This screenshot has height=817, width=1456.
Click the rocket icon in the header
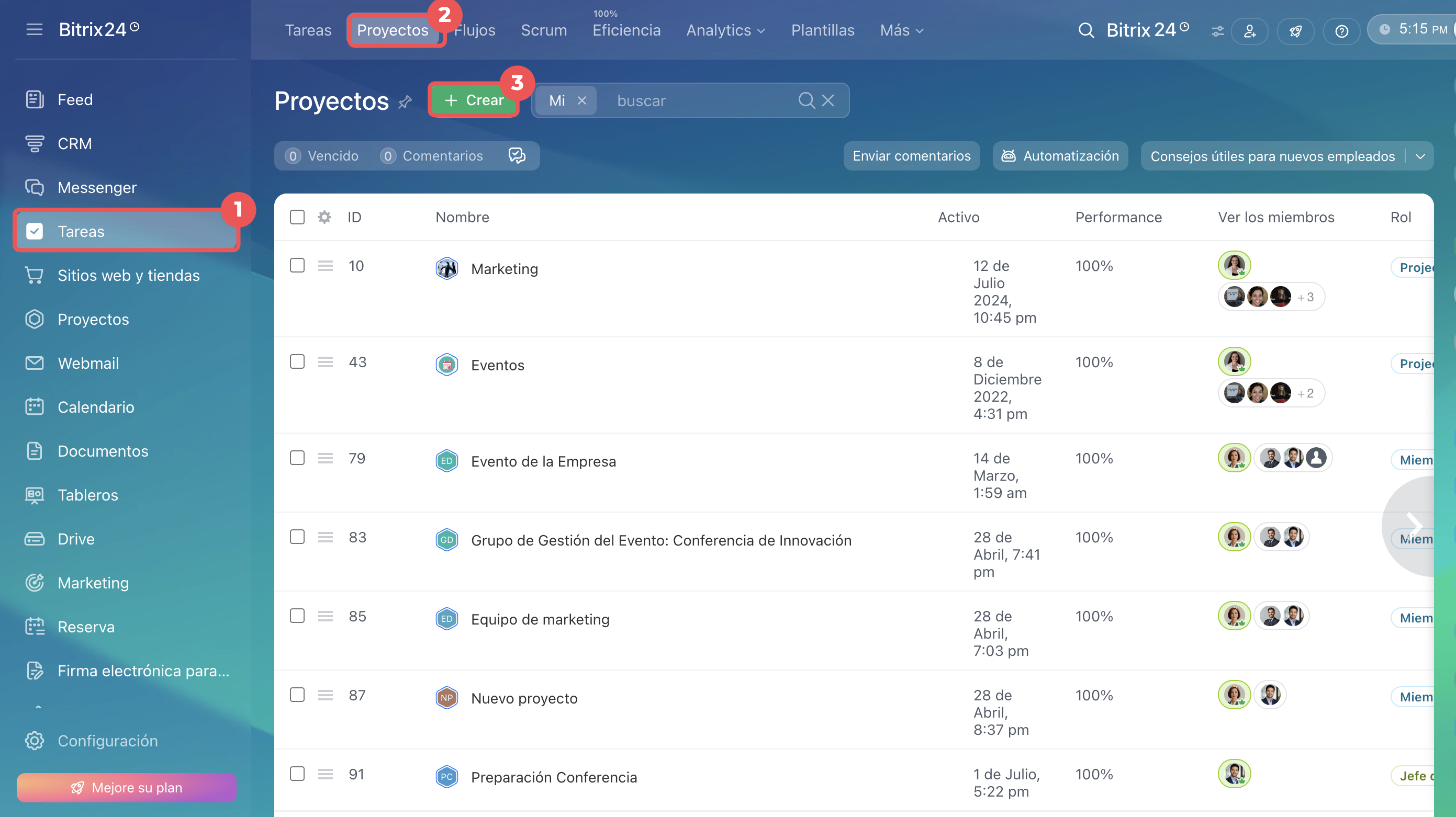1295,31
